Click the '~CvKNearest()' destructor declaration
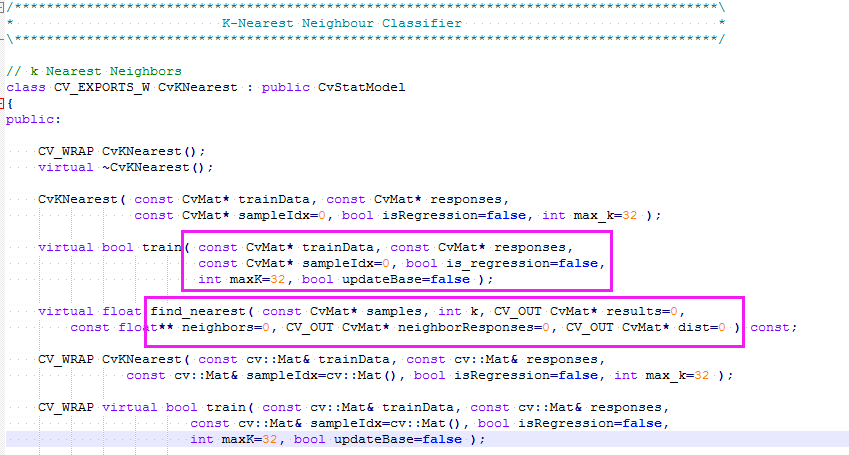The image size is (849, 455). point(158,167)
